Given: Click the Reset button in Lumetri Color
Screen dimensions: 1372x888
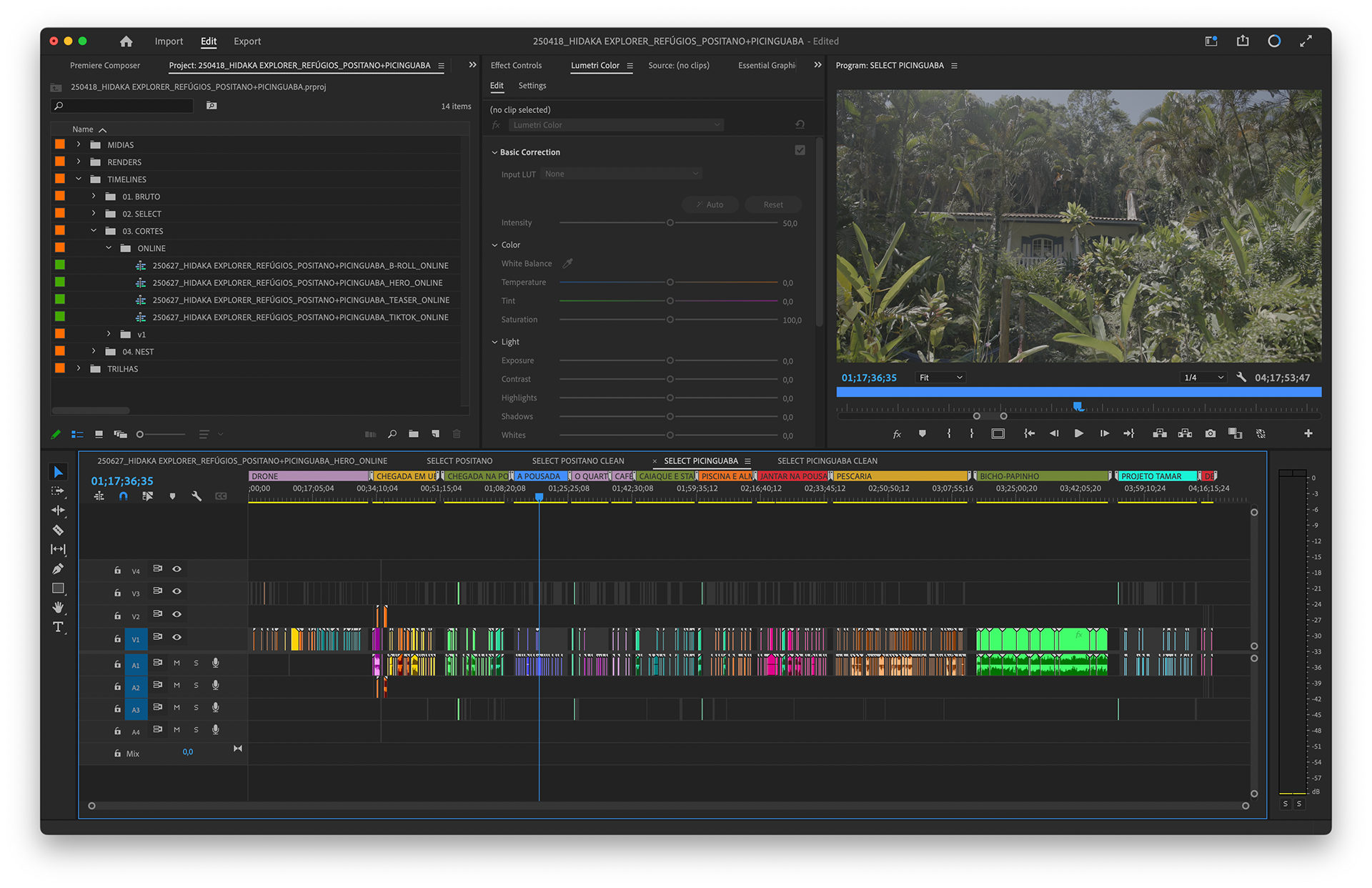Looking at the screenshot, I should coord(772,204).
